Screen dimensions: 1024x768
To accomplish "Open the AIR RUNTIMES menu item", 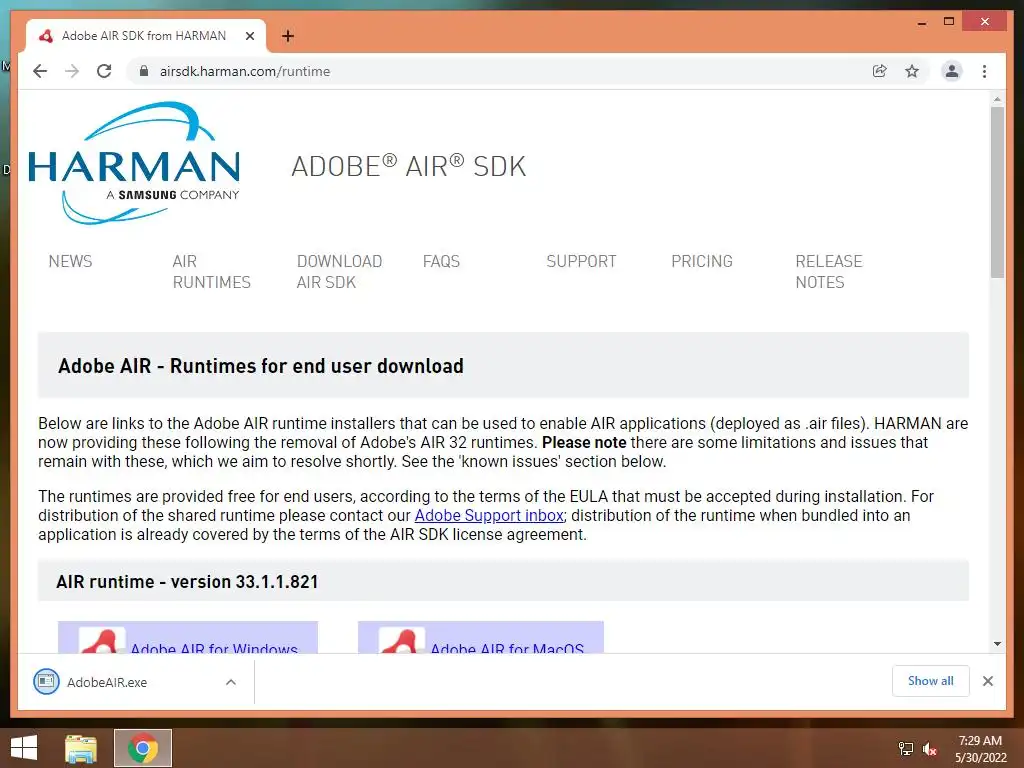I will pos(212,272).
